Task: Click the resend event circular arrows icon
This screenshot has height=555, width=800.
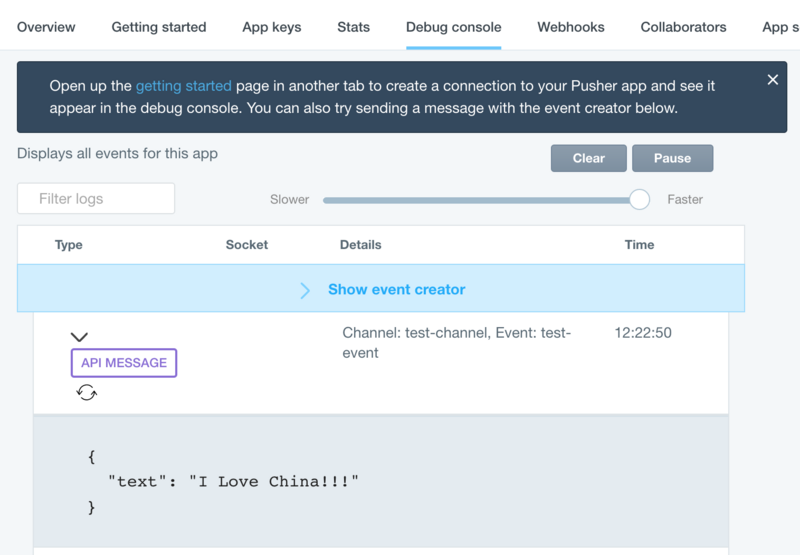Action: [x=87, y=393]
